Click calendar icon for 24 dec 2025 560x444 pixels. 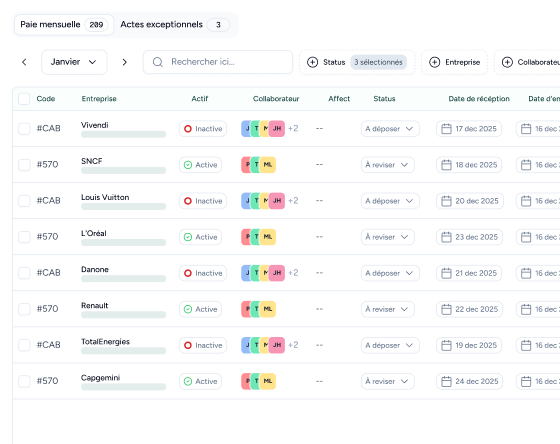(446, 381)
